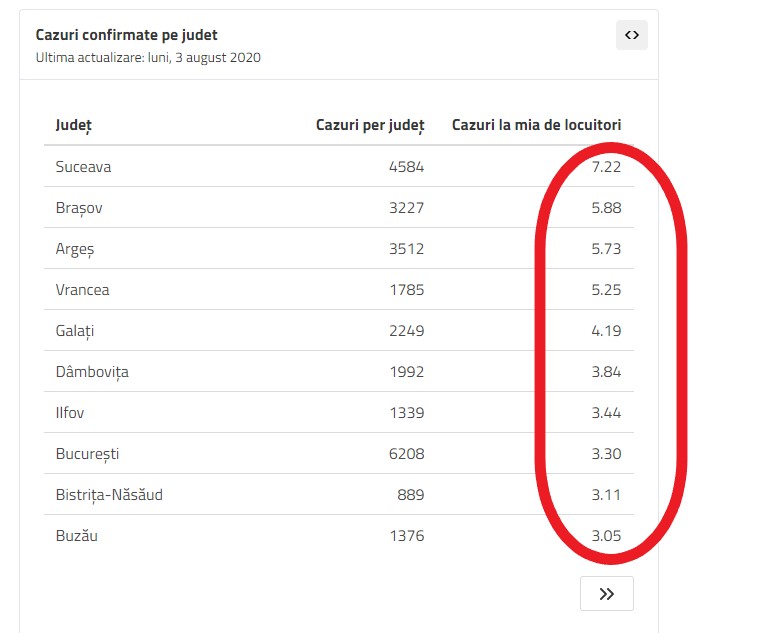Click the embed code icon
774x633 pixels.
pos(631,35)
